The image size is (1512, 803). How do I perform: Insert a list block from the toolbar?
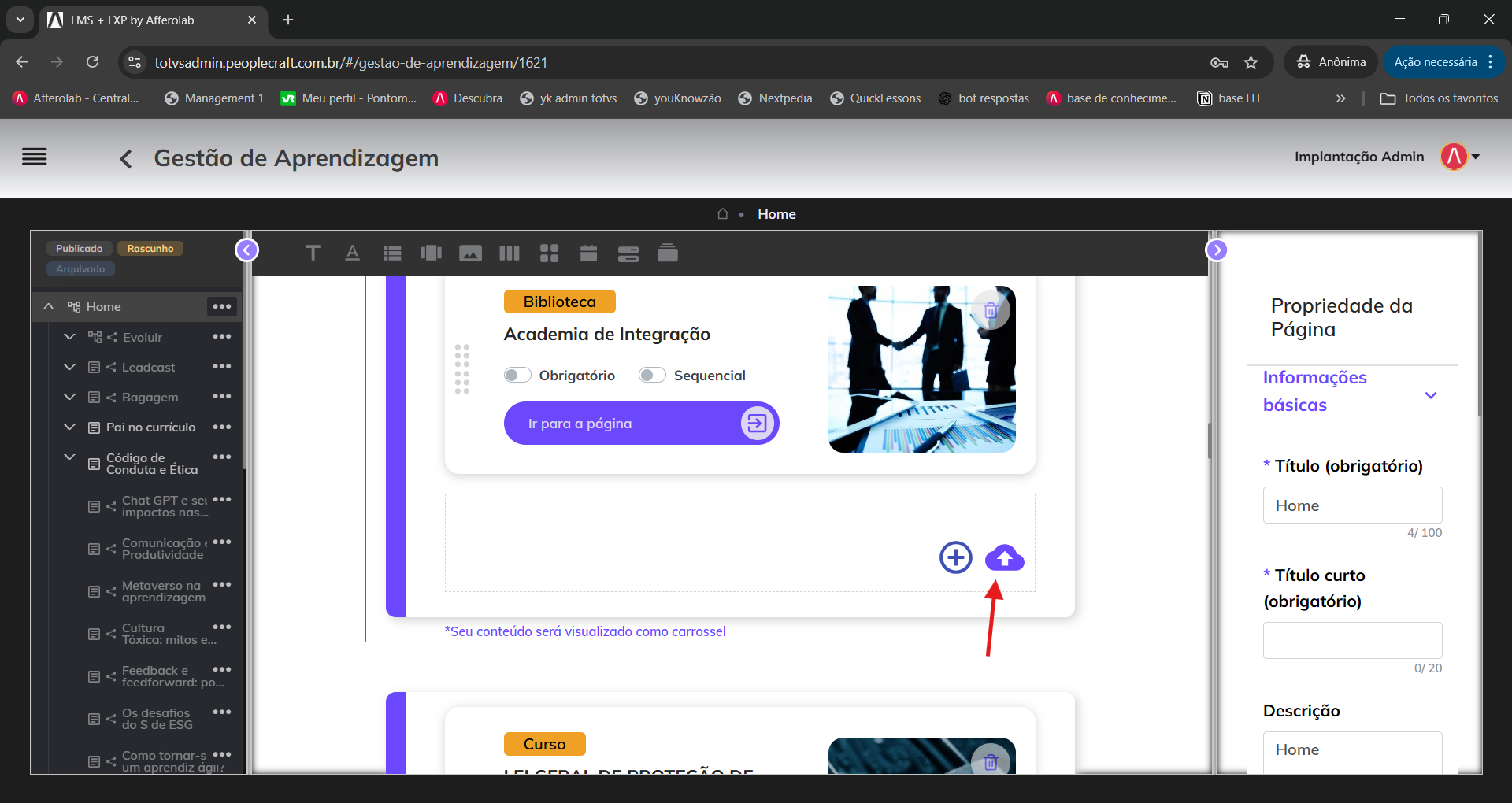tap(391, 253)
